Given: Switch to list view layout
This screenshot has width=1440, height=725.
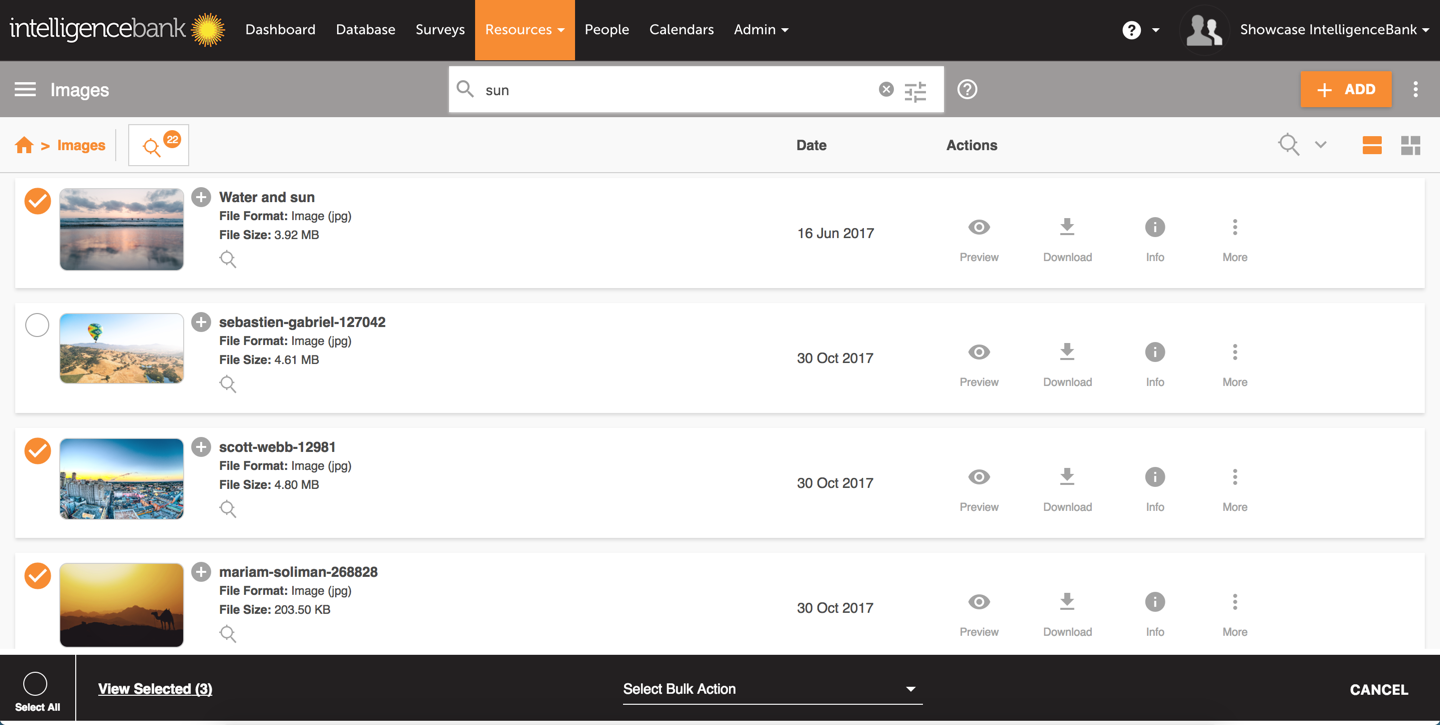Looking at the screenshot, I should [1372, 146].
